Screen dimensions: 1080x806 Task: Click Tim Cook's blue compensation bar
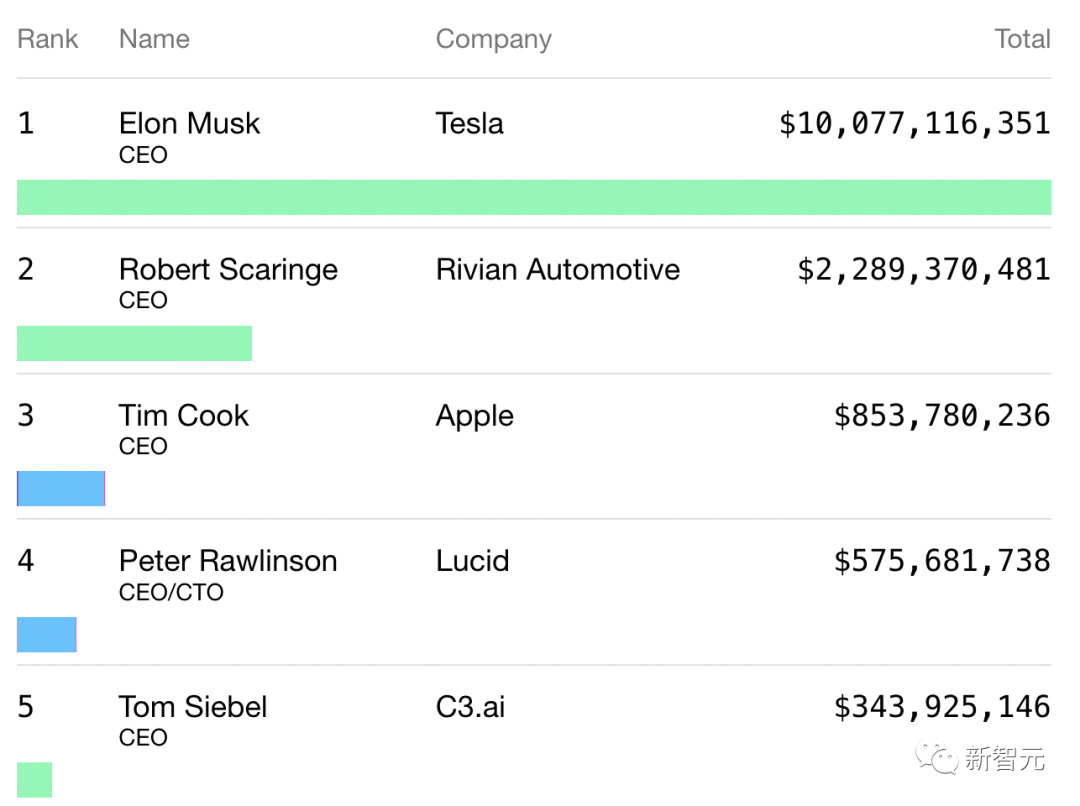click(61, 489)
